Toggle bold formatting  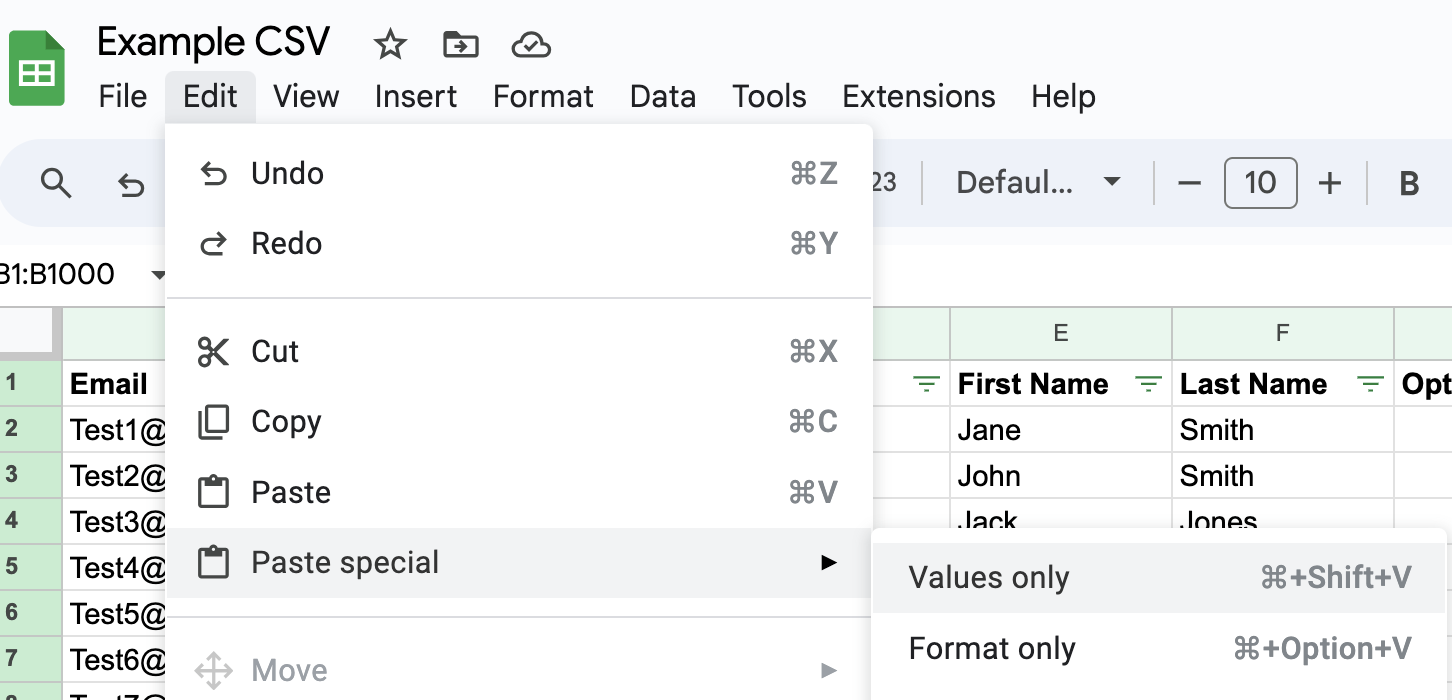pyautogui.click(x=1408, y=183)
